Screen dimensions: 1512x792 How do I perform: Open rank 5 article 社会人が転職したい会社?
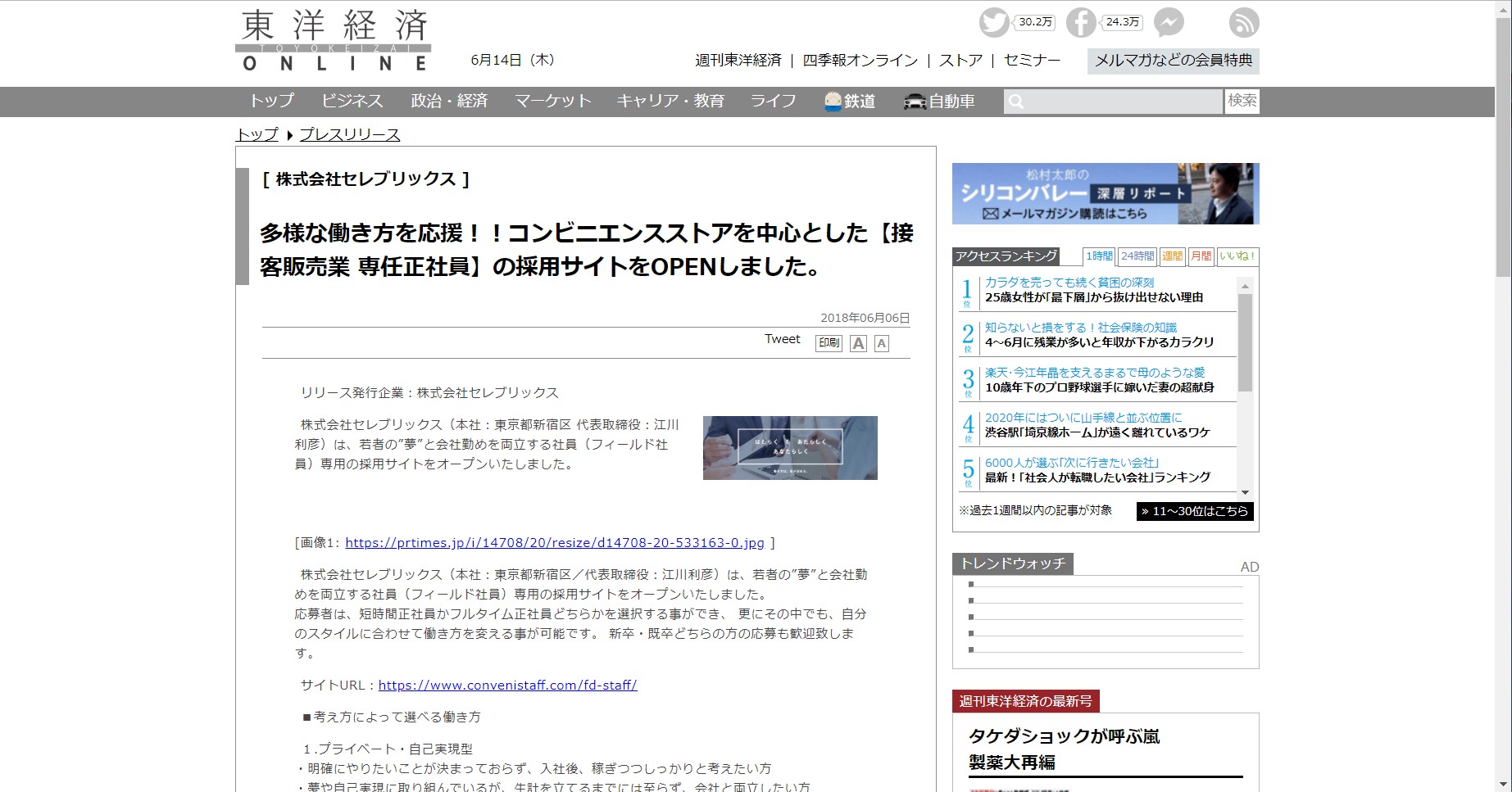[1097, 477]
